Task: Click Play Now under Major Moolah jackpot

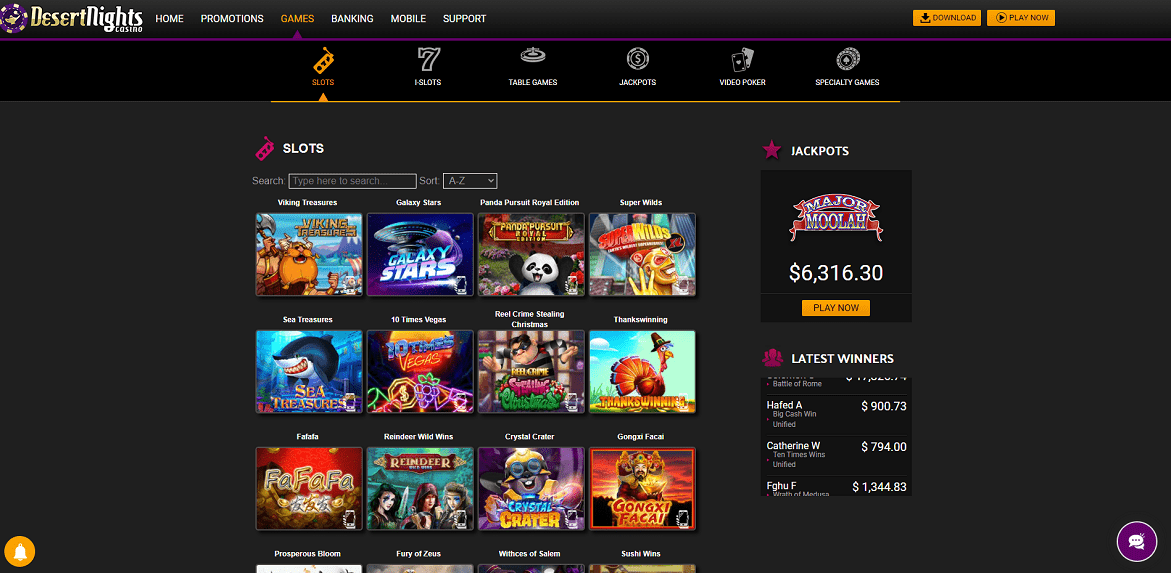Action: 836,308
